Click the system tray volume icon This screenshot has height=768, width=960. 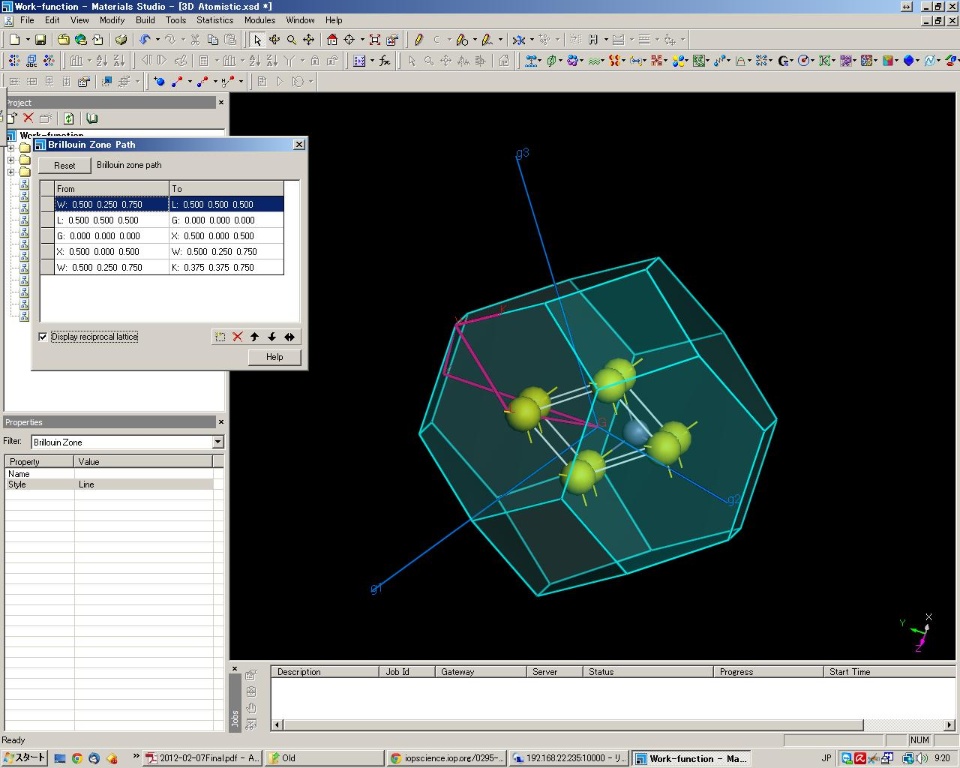pyautogui.click(x=921, y=758)
